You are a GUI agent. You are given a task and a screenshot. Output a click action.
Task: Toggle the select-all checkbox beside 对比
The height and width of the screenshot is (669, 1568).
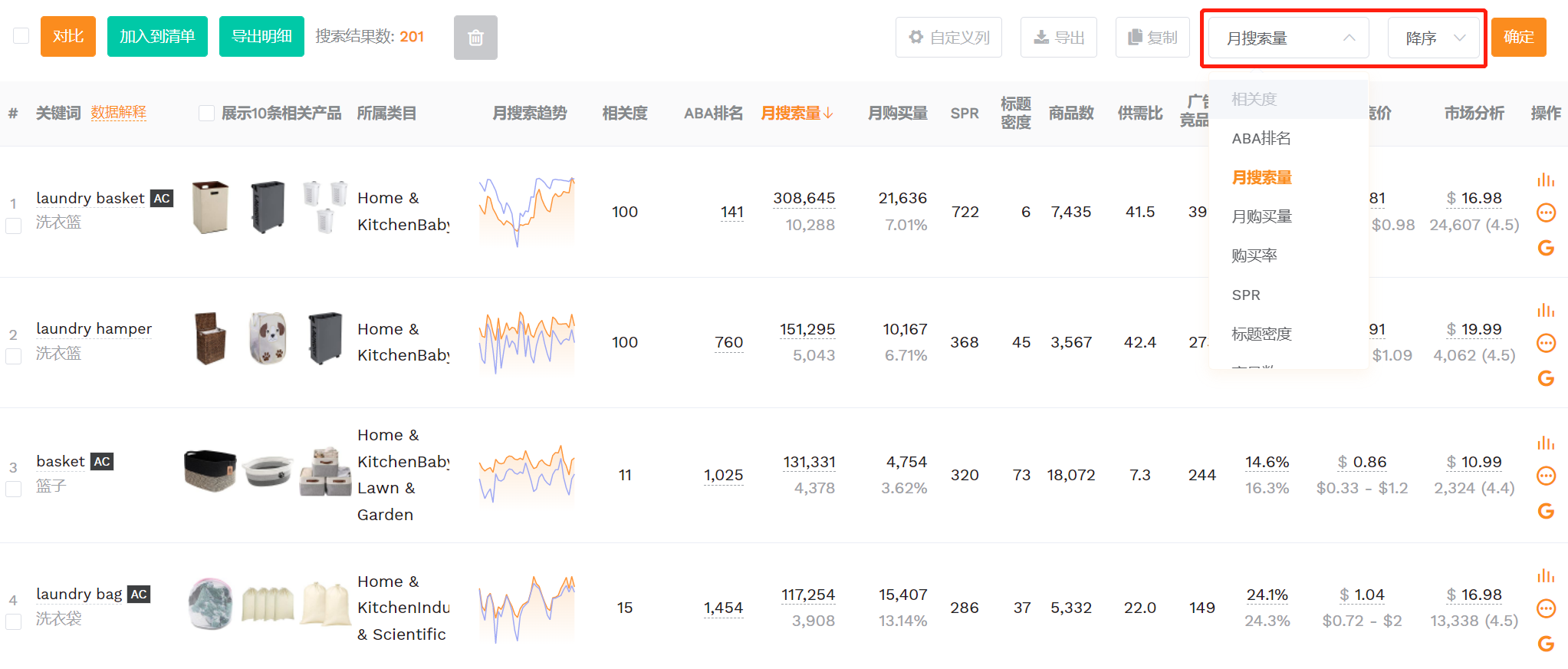[21, 36]
